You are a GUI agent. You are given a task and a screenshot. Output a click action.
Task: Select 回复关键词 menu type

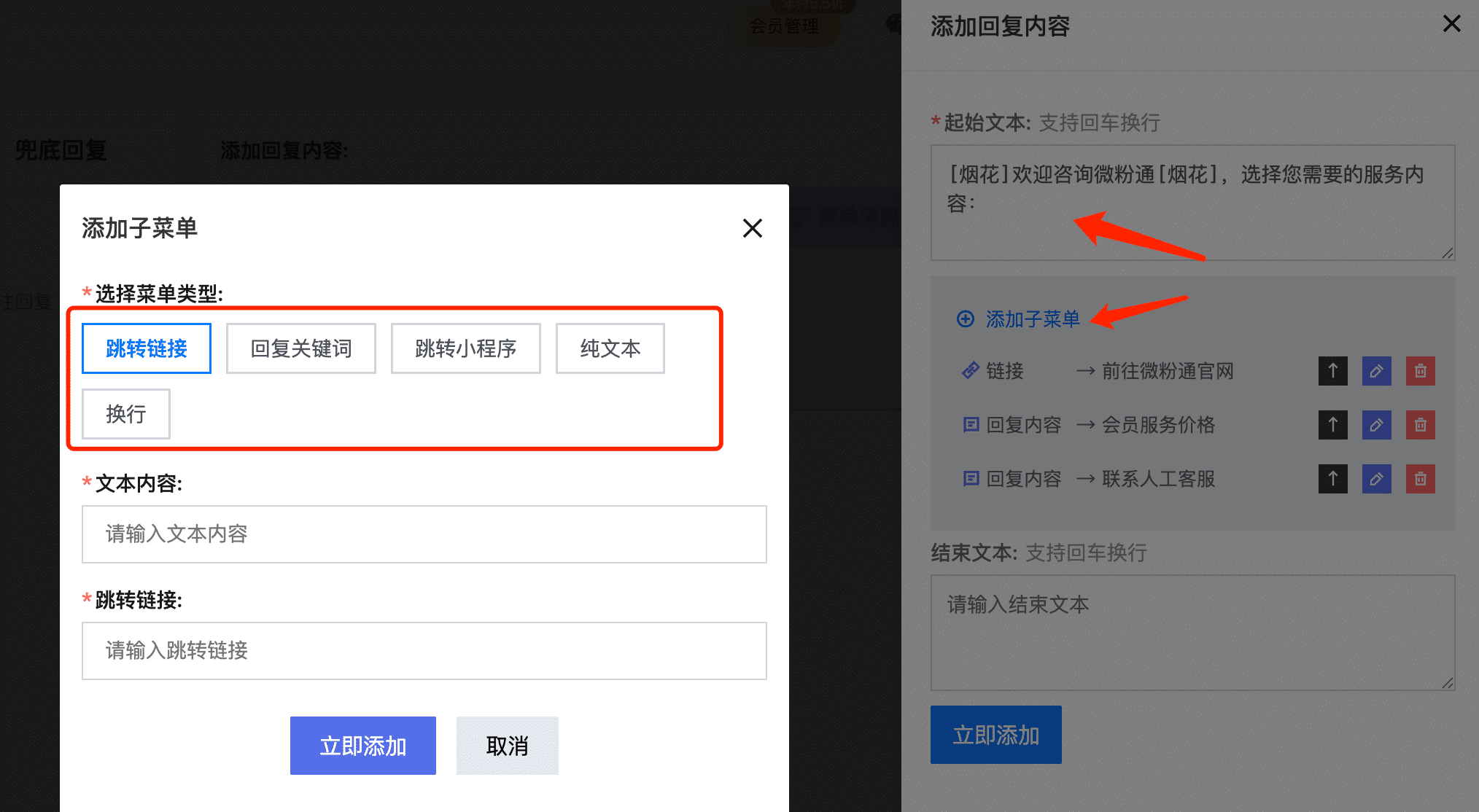[x=300, y=348]
